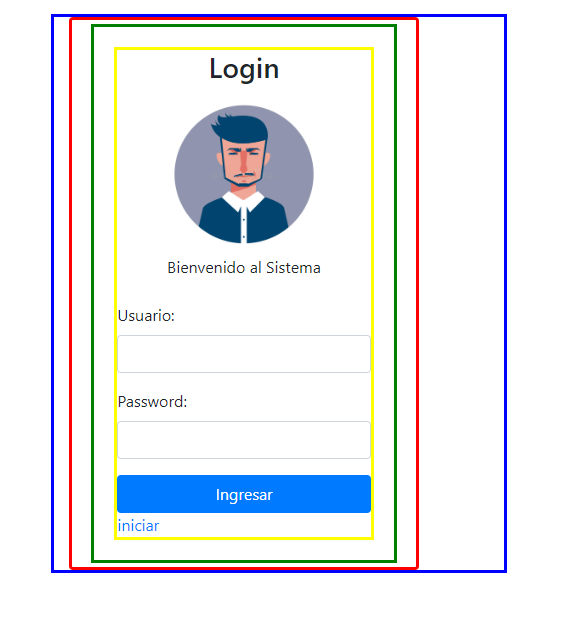Image resolution: width=565 pixels, height=629 pixels.
Task: Open the iniciar link
Action: coord(138,526)
